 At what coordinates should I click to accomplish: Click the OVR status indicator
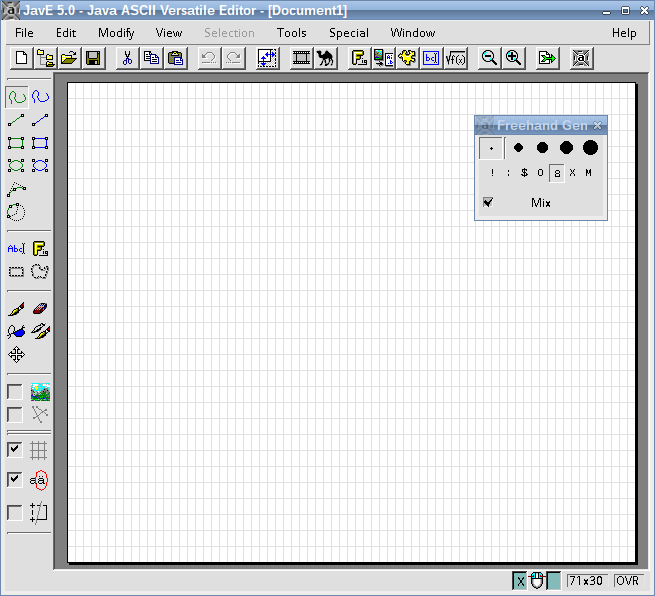[627, 581]
